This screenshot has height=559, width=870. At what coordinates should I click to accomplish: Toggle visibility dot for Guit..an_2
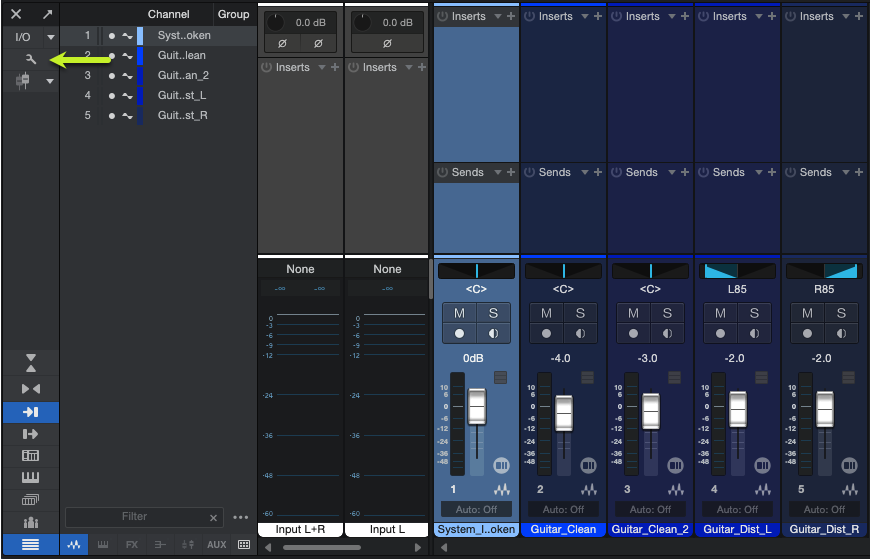tap(112, 75)
